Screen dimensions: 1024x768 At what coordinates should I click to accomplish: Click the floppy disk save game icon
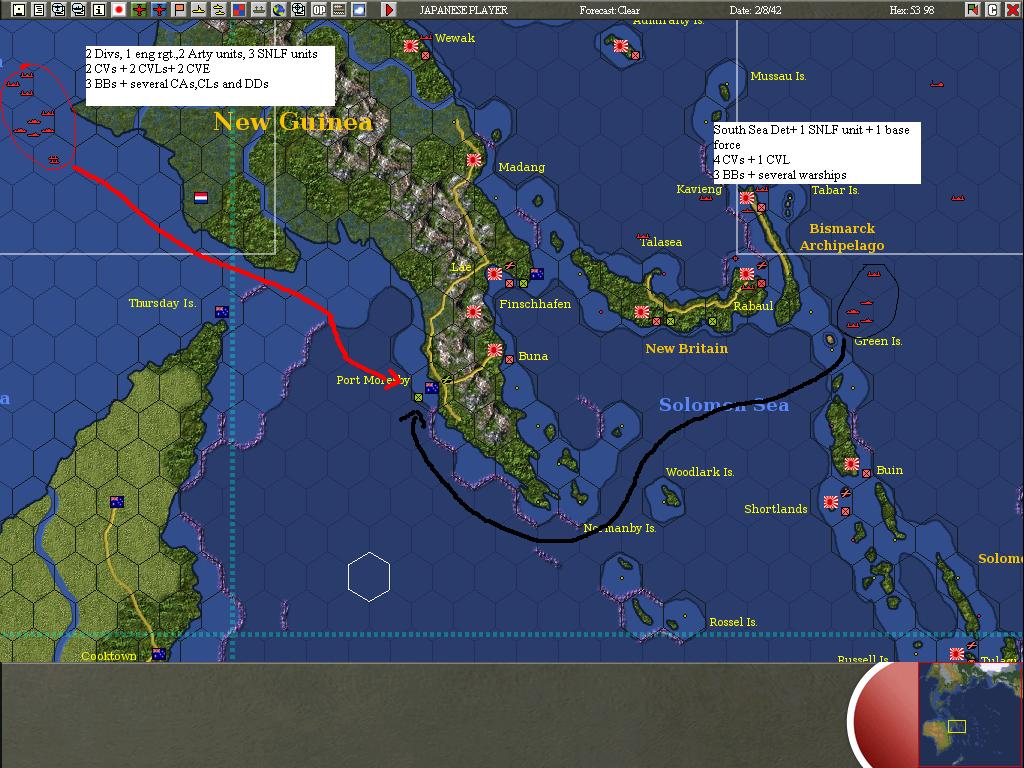(19, 10)
